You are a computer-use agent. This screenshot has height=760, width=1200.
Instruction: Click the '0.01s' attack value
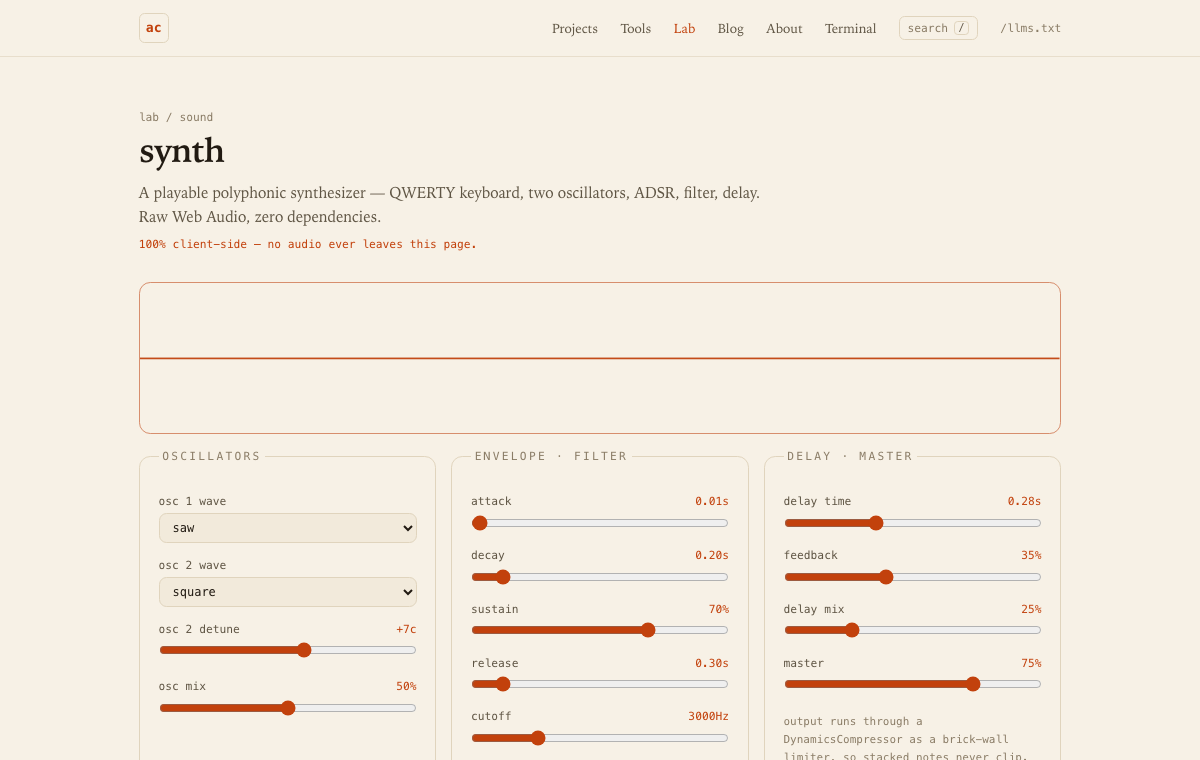(x=712, y=501)
